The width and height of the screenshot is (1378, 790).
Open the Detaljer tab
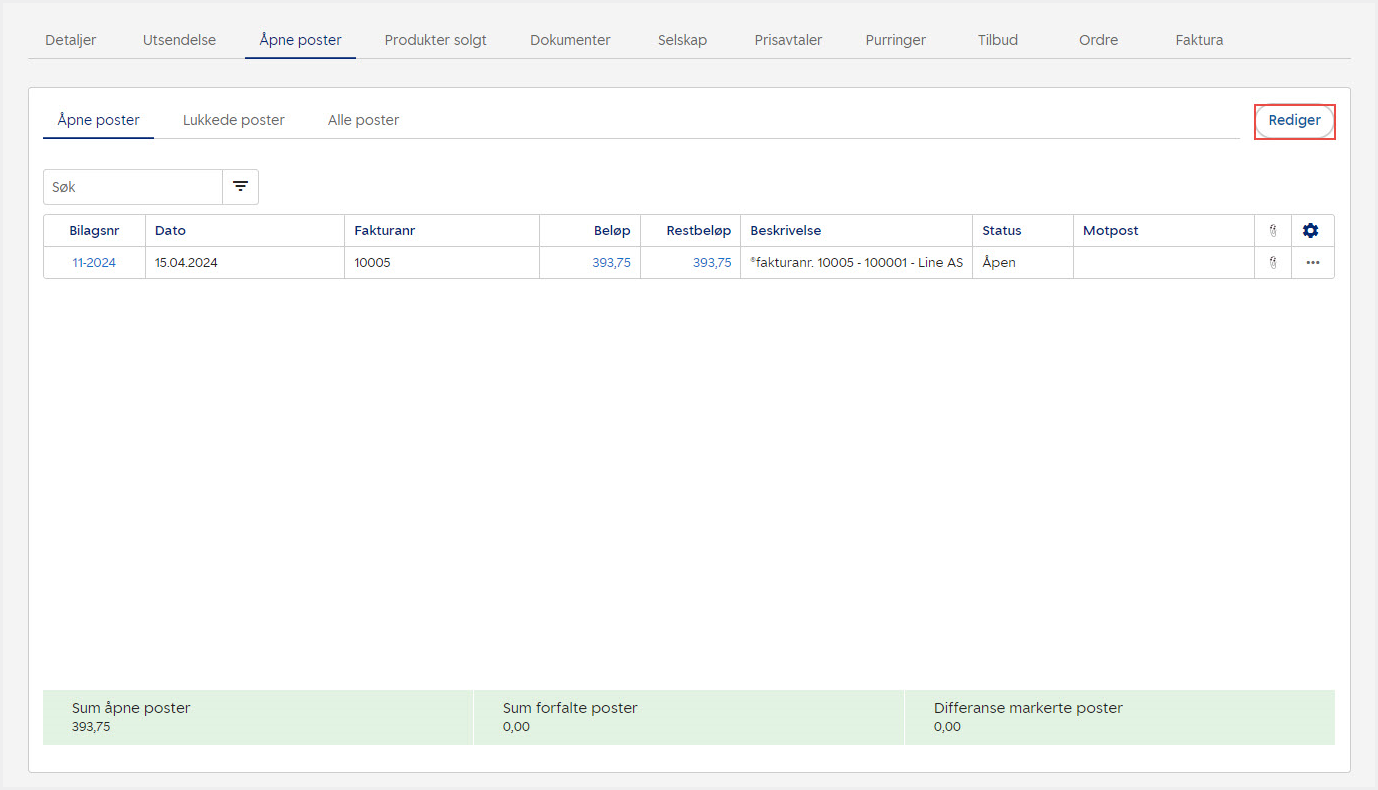point(71,40)
